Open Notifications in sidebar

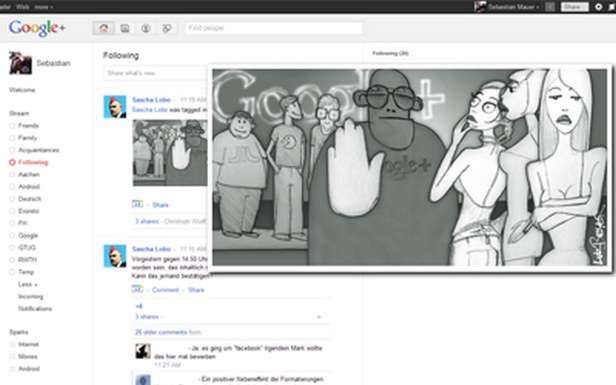pos(35,309)
